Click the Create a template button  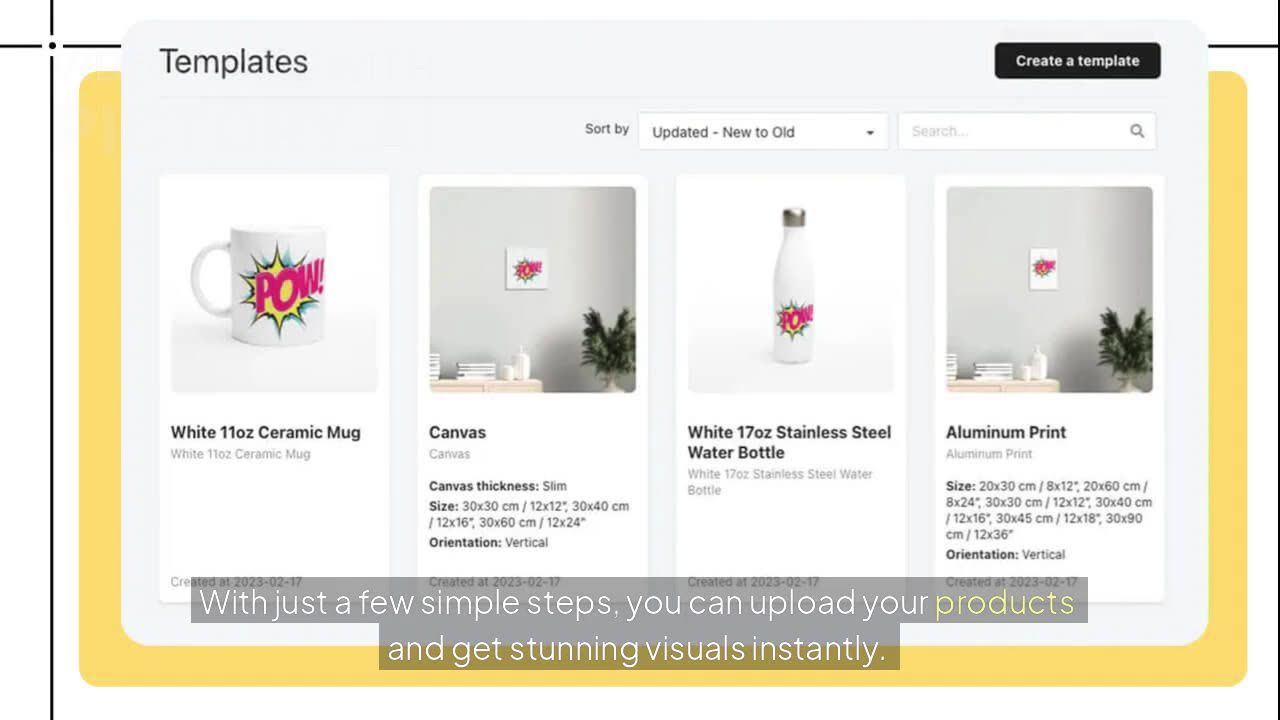[x=1077, y=61]
